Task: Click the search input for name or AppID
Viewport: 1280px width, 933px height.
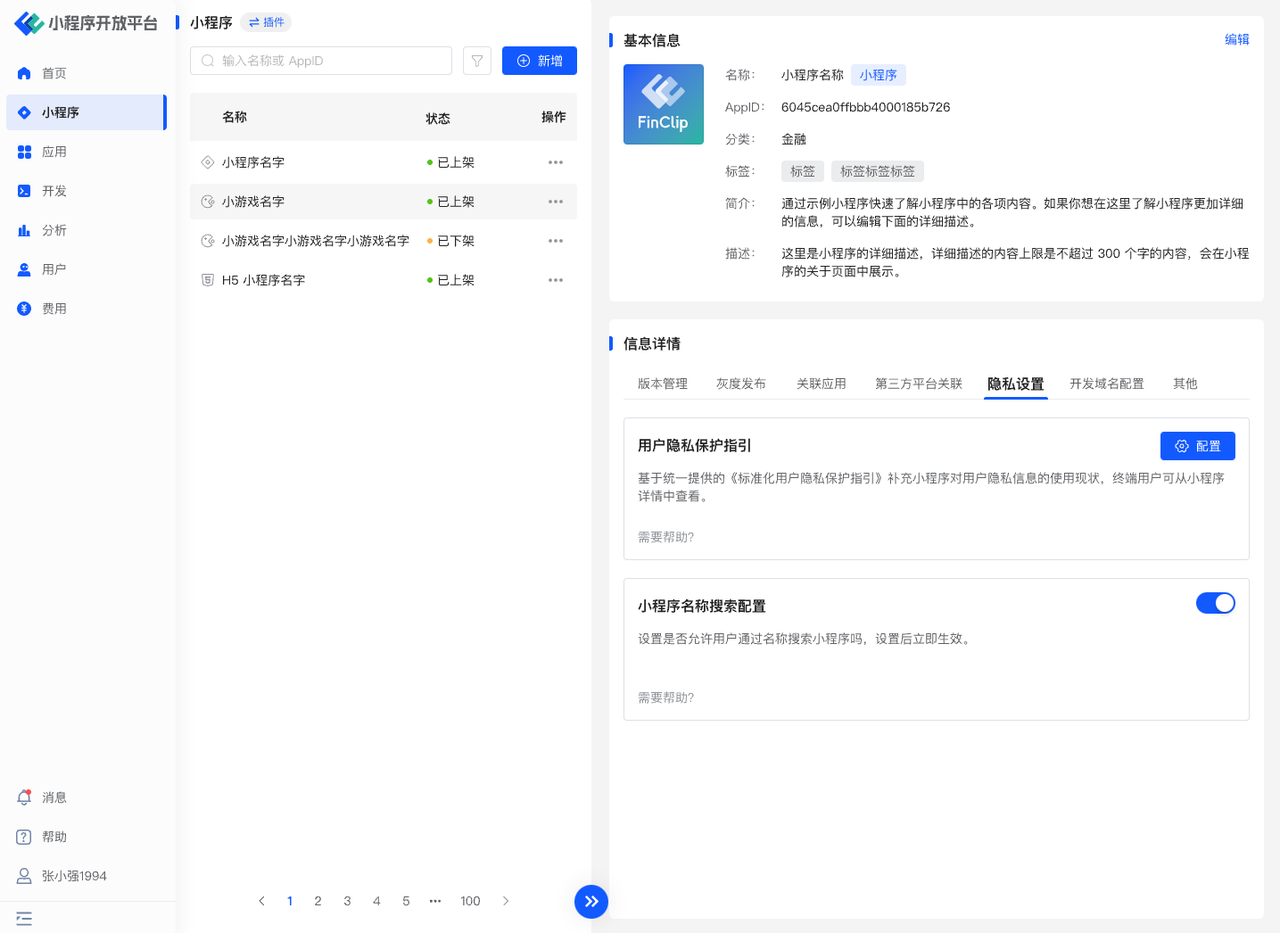Action: pos(330,61)
